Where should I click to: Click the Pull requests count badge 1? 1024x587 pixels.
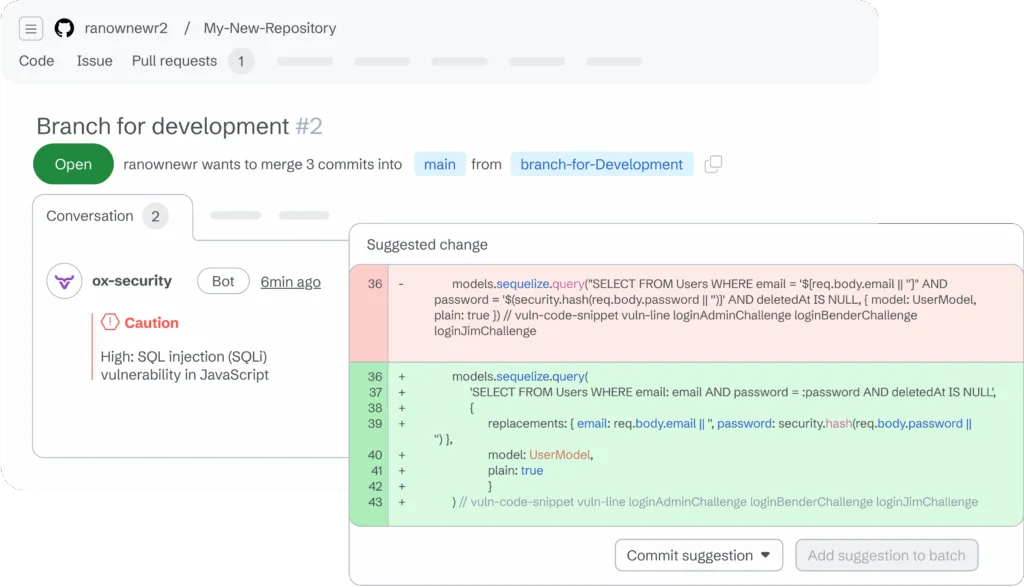pos(241,61)
